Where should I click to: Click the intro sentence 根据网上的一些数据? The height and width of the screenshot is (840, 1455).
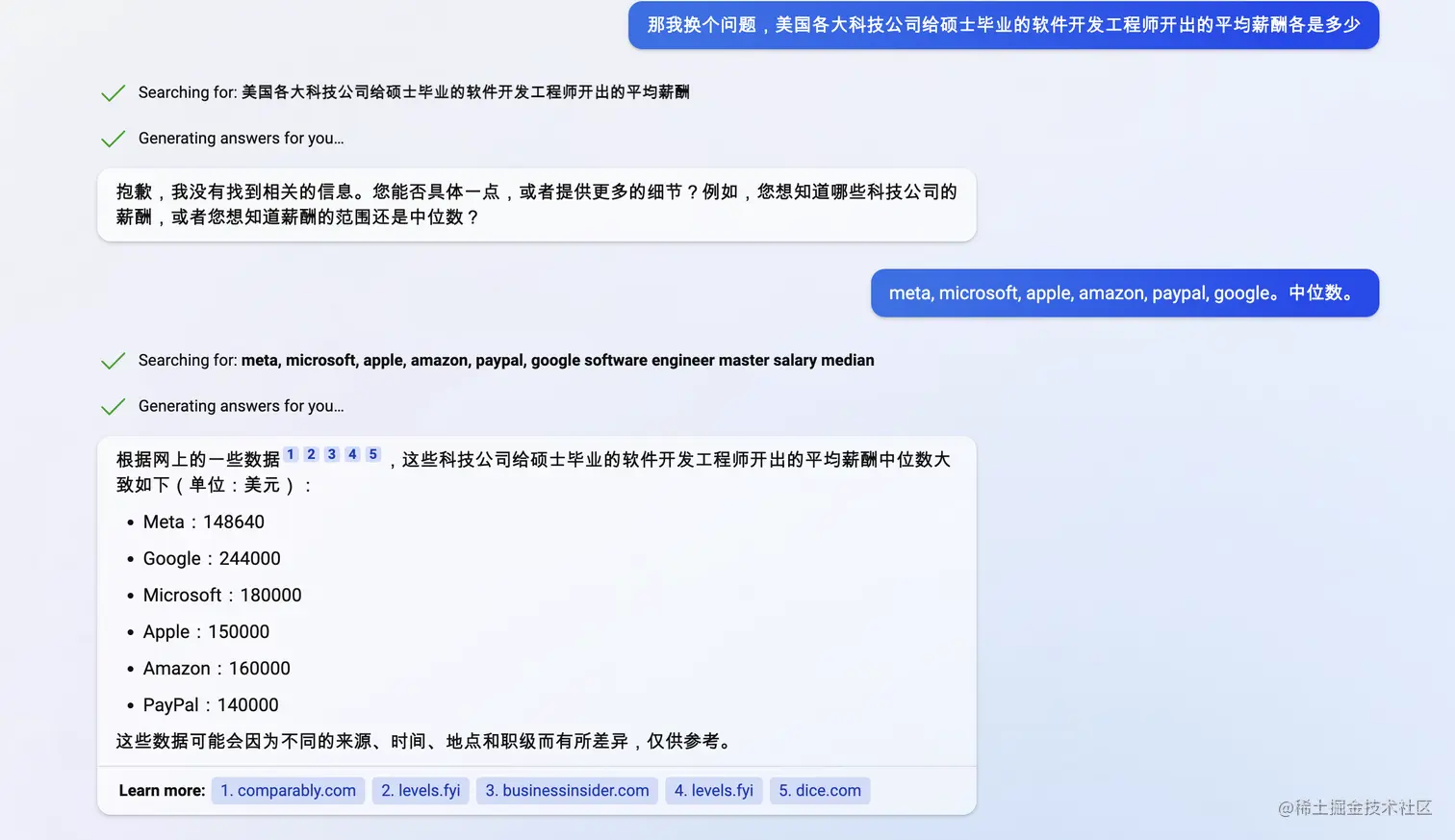click(533, 471)
